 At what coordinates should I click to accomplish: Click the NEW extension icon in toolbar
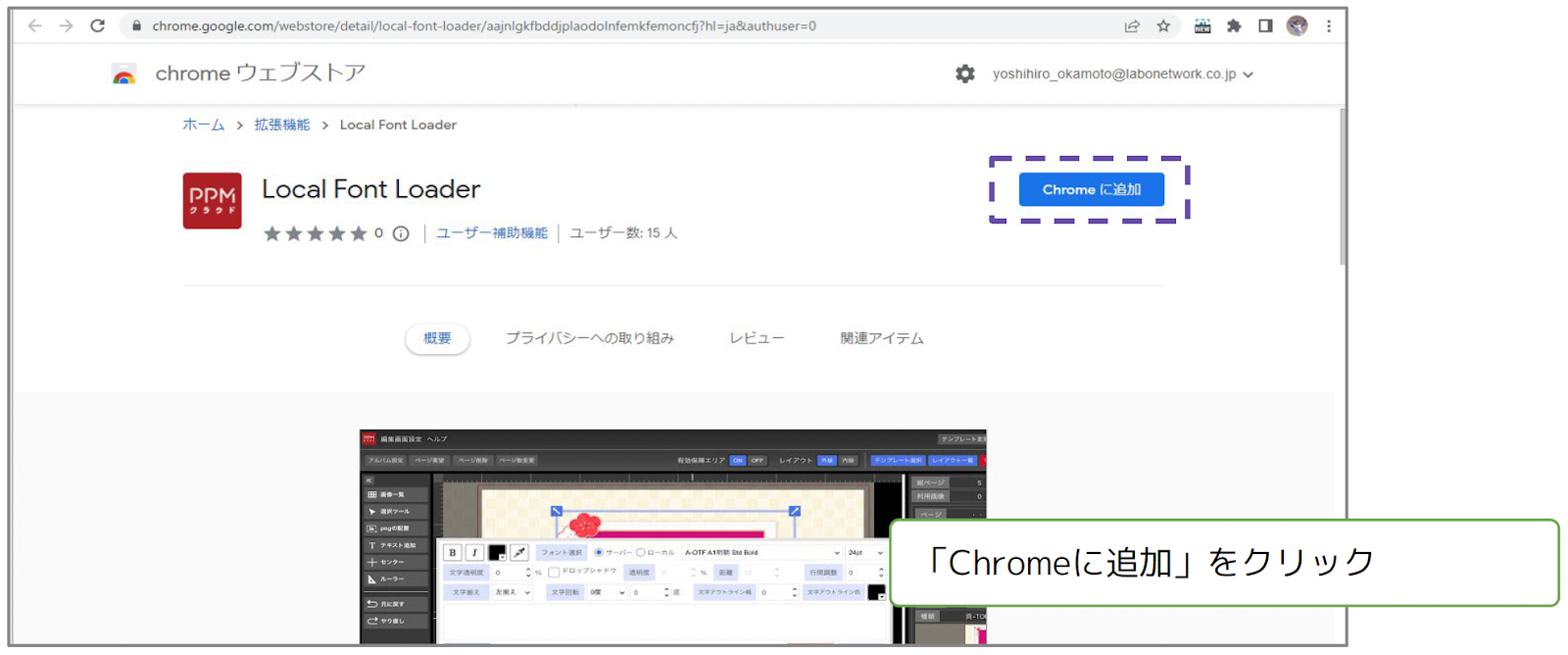click(1202, 26)
